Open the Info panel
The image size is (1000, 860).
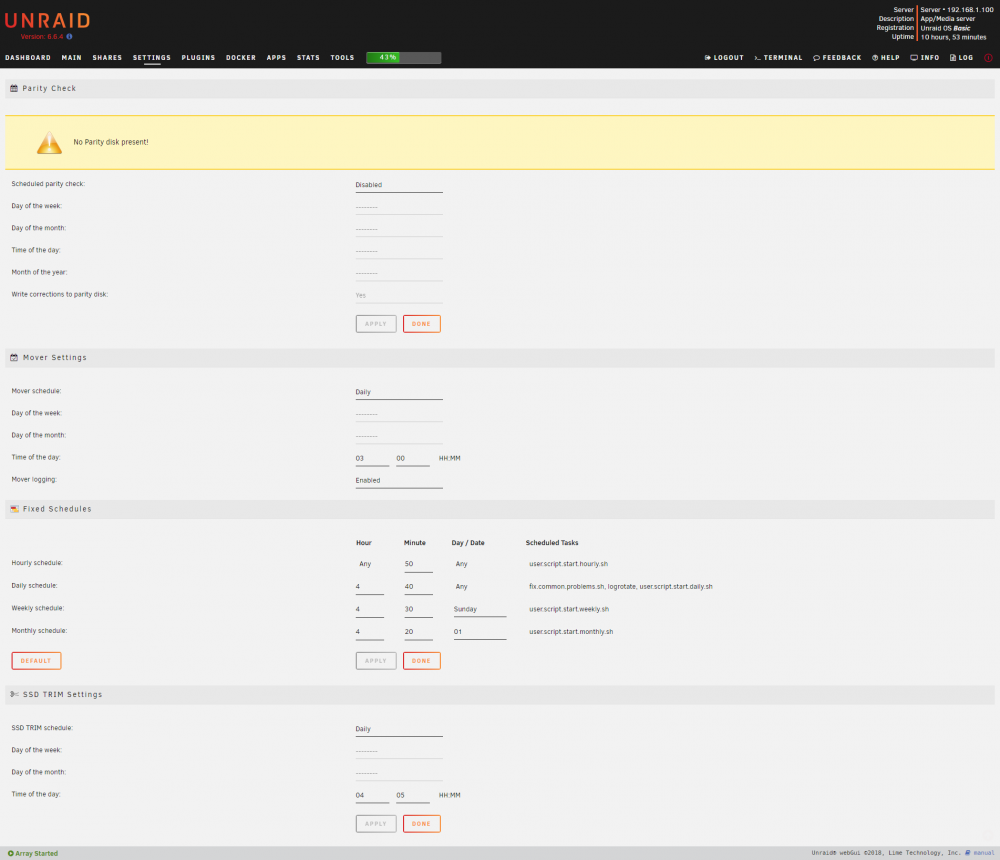click(925, 58)
